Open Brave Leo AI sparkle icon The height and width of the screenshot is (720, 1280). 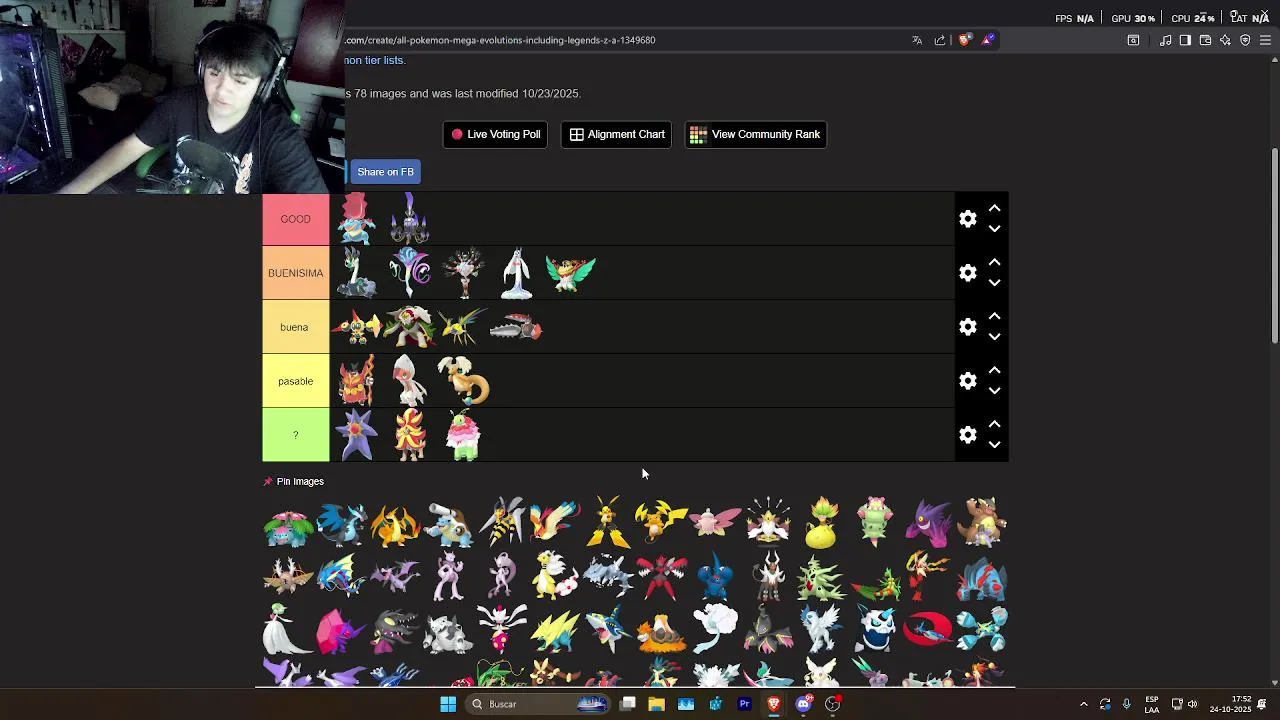1225,40
